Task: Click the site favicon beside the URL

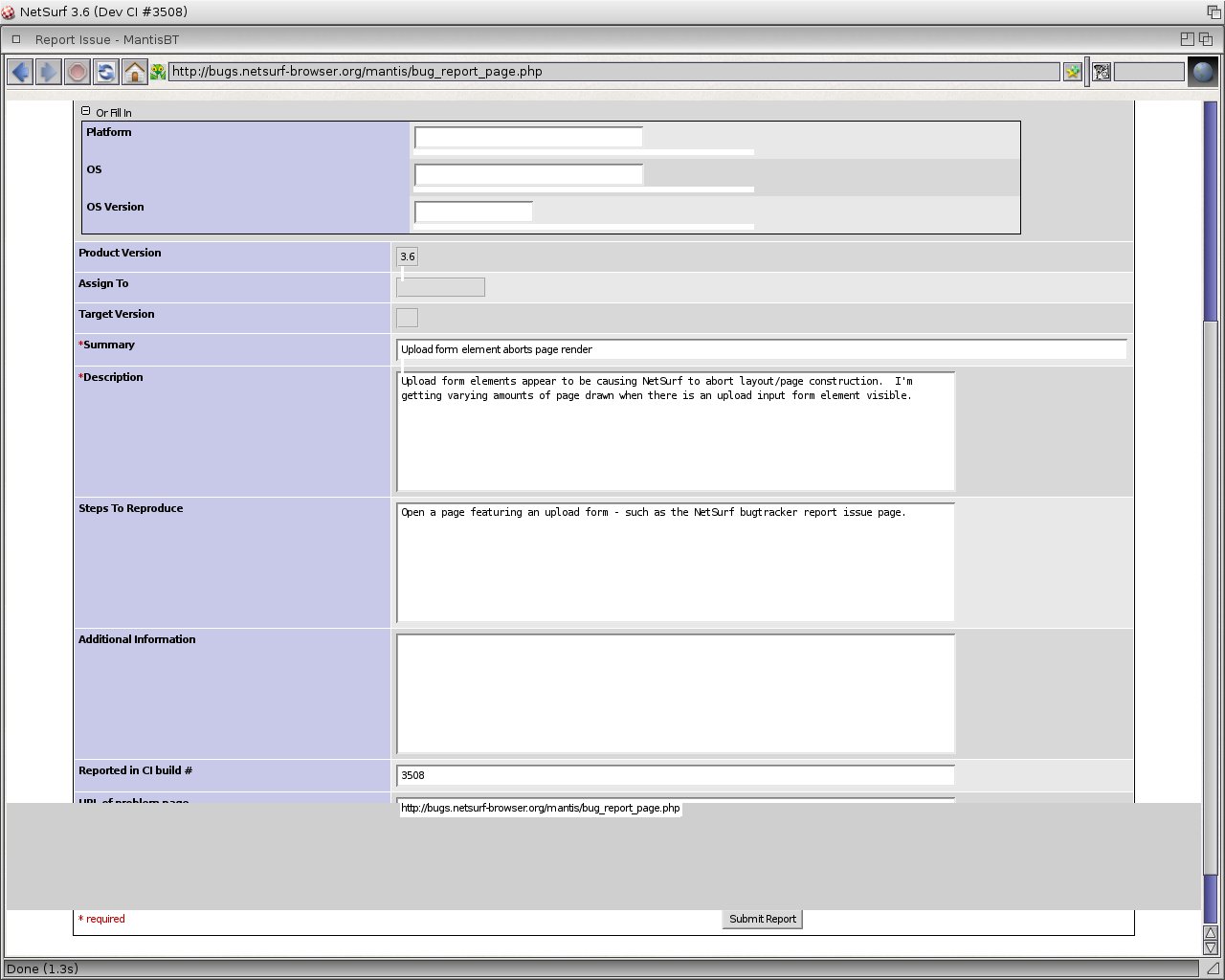Action: (158, 72)
